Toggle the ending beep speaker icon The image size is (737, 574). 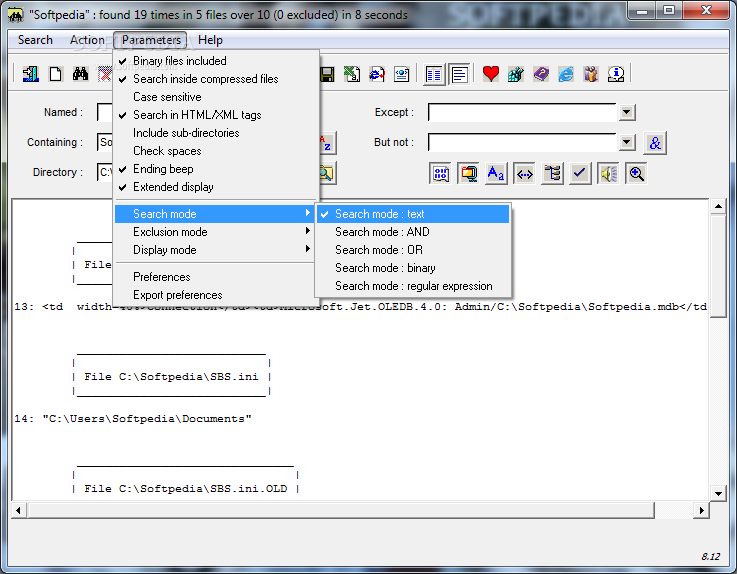(608, 173)
